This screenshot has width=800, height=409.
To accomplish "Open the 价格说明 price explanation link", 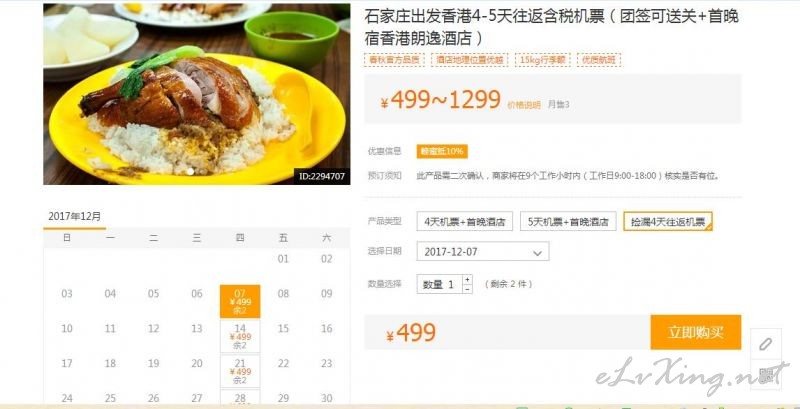I will 523,105.
